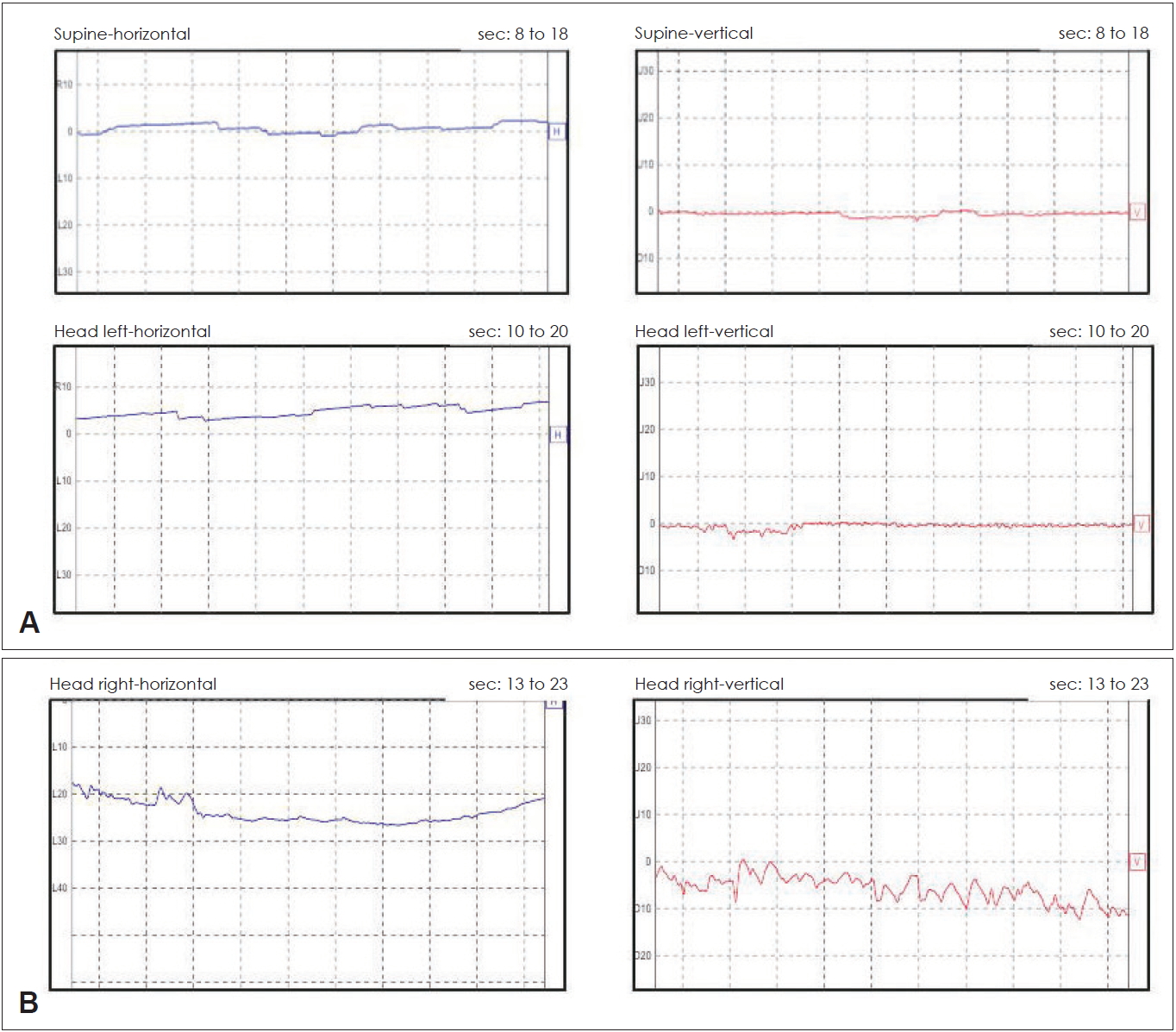Click the panel label A
This screenshot has height=1032, width=1176.
(29, 622)
